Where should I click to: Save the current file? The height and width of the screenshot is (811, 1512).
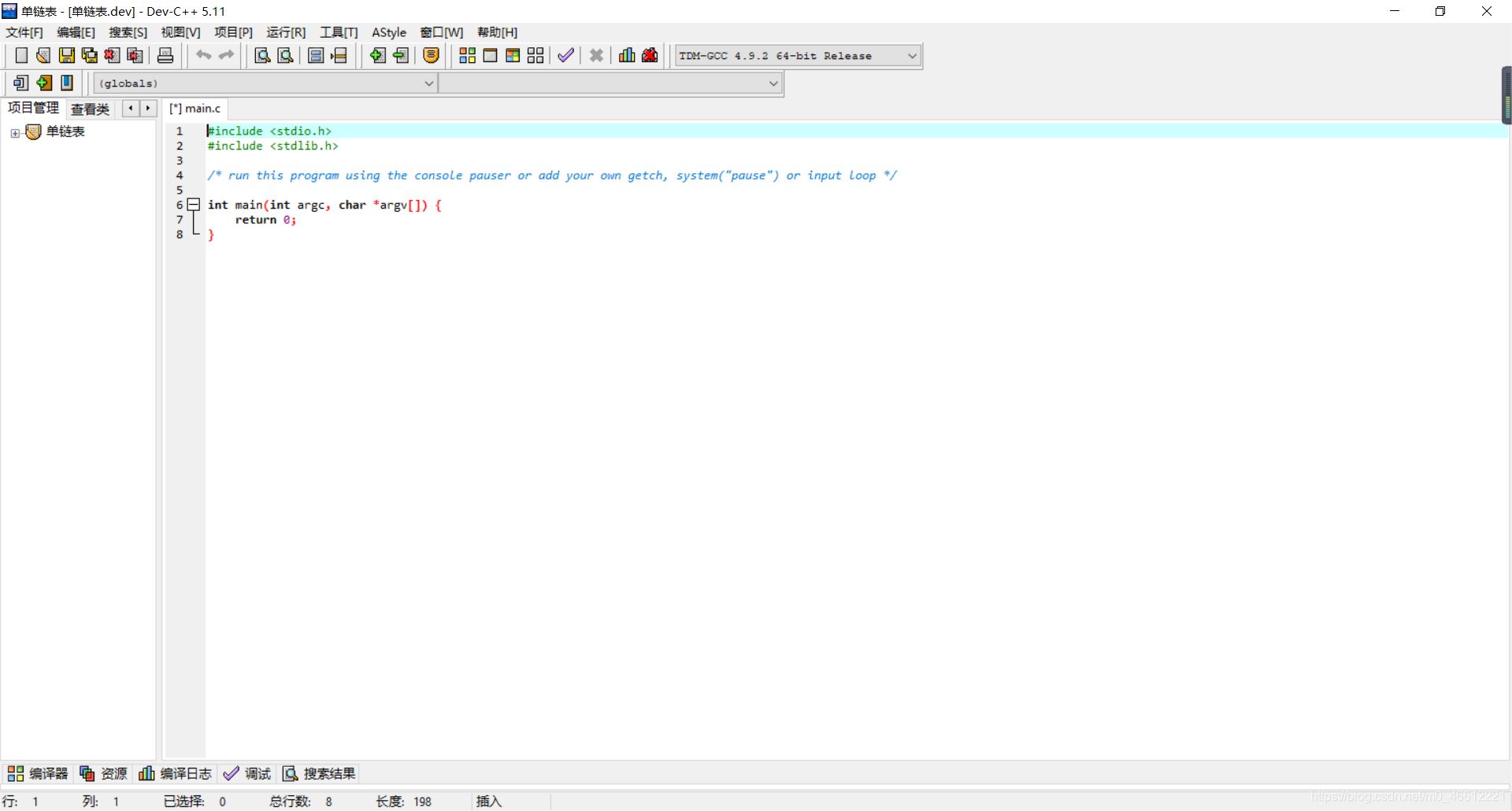click(67, 55)
